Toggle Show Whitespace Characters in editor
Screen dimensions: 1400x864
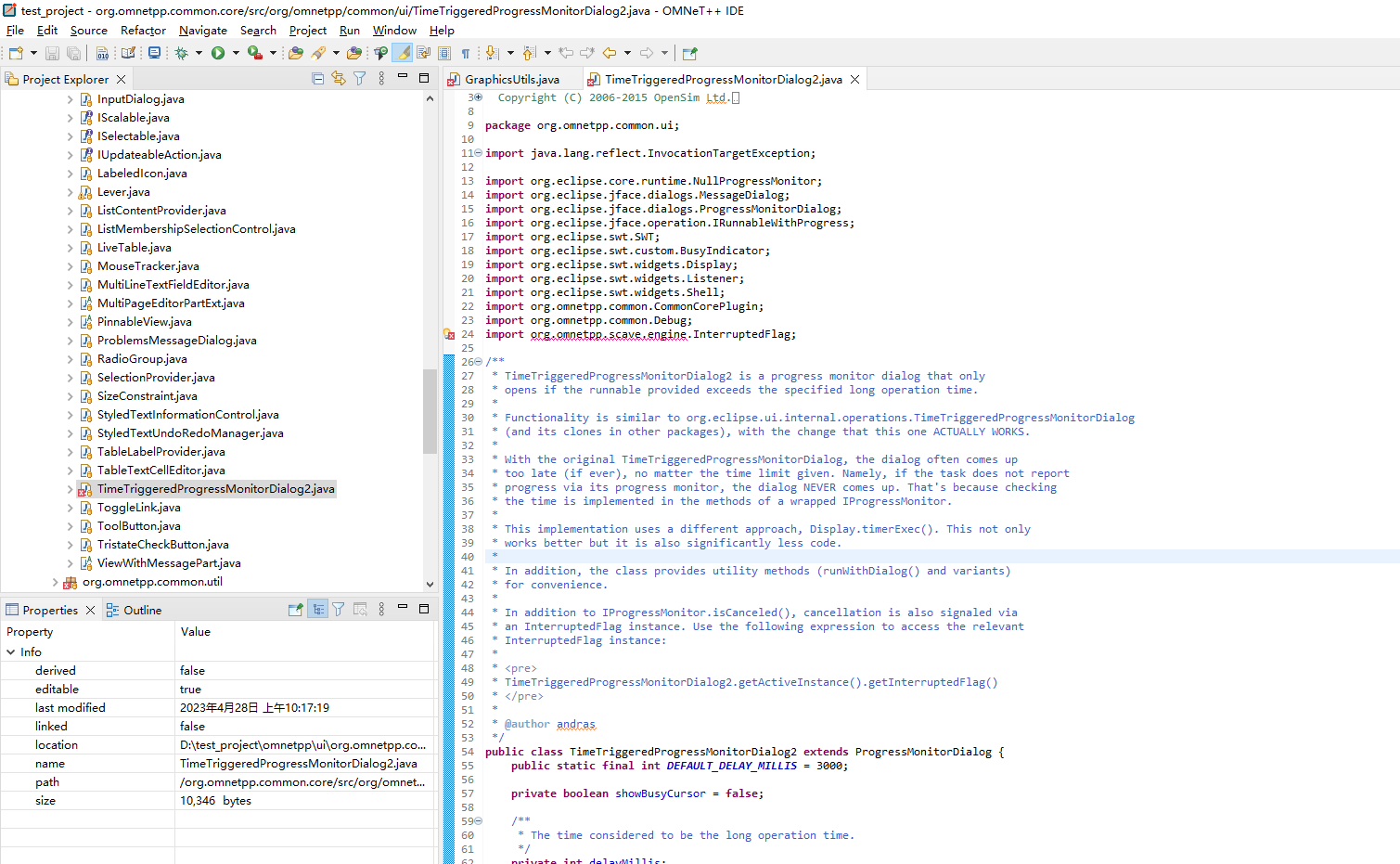(466, 53)
